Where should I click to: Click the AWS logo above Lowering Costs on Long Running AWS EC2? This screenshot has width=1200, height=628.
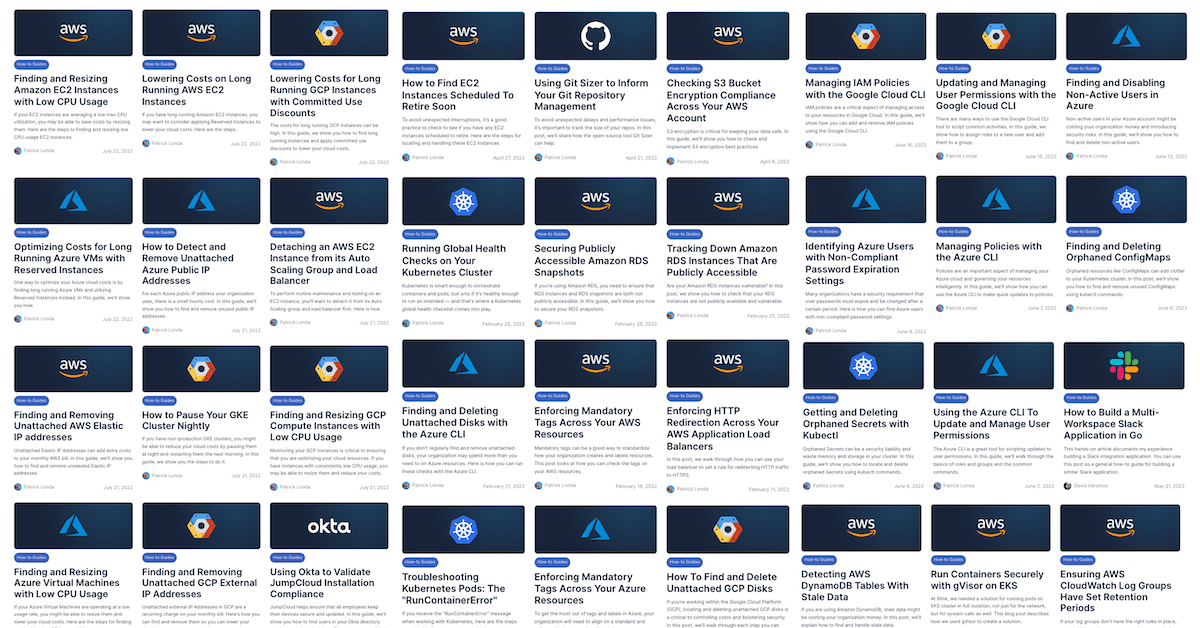tap(201, 33)
